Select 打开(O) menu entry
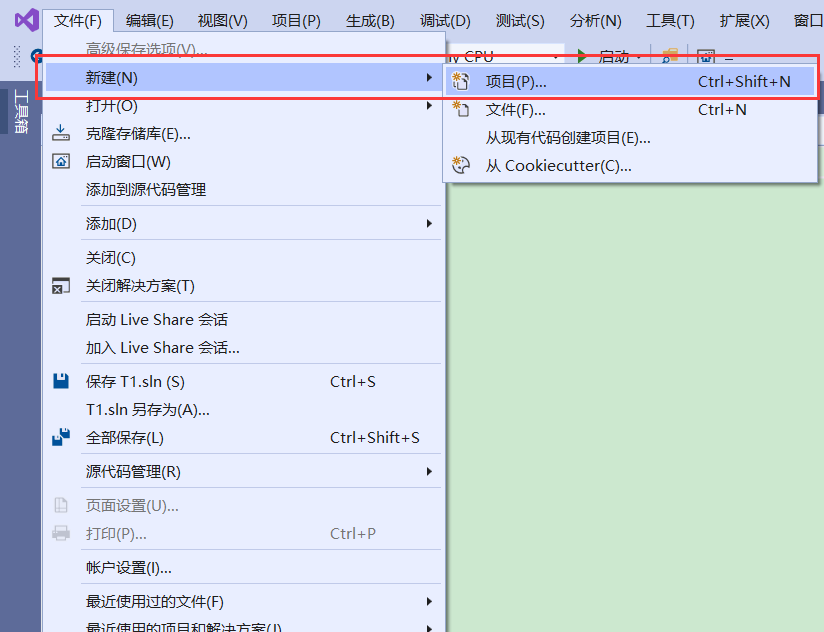 click(x=243, y=106)
